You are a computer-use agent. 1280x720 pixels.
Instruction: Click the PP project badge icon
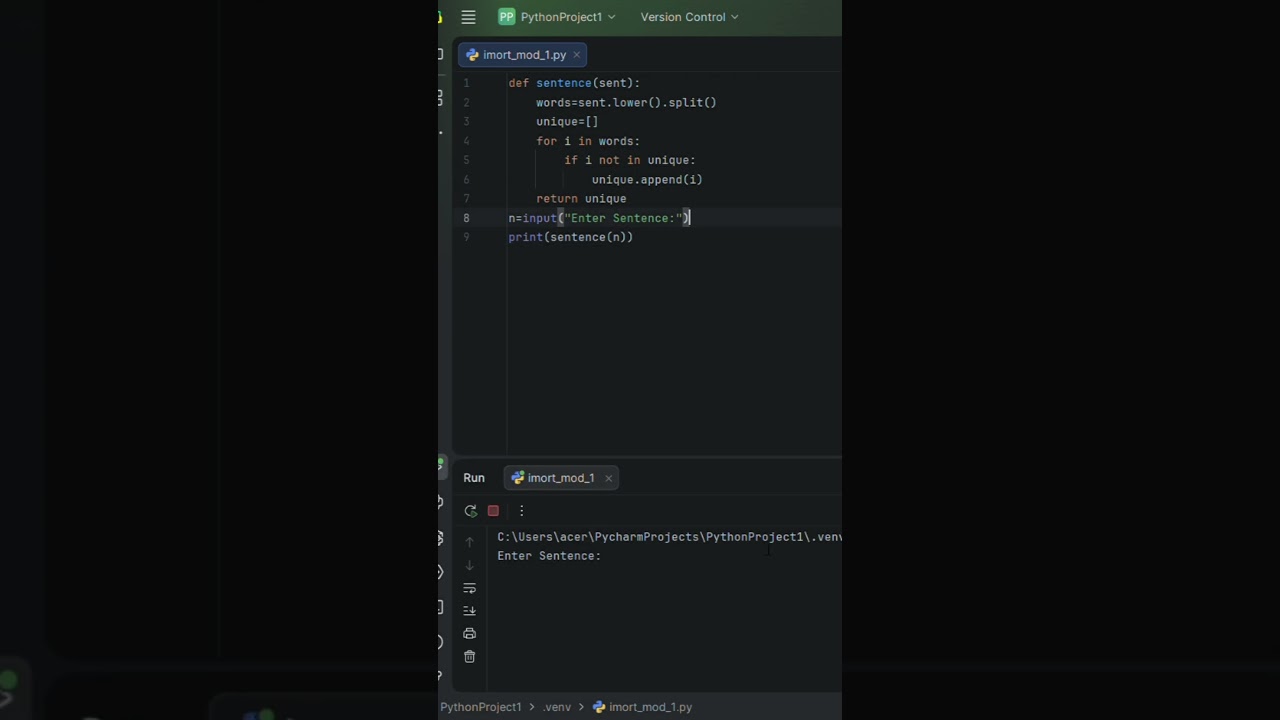[506, 17]
